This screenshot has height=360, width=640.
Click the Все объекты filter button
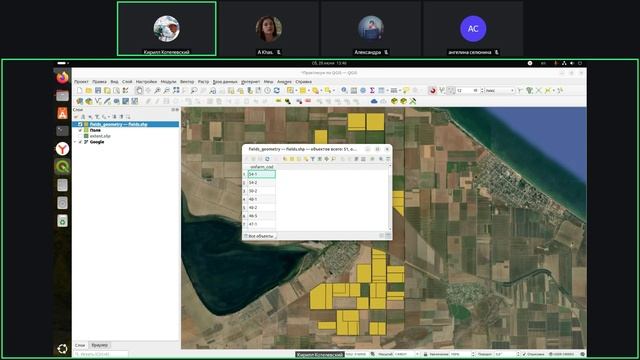pos(260,236)
